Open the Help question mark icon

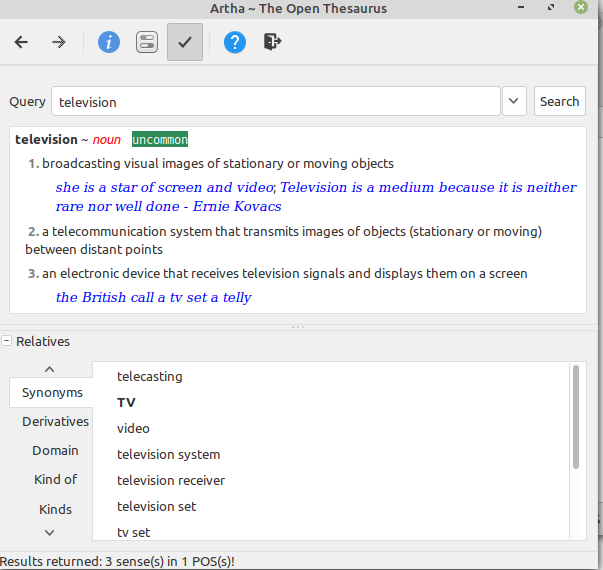click(235, 42)
